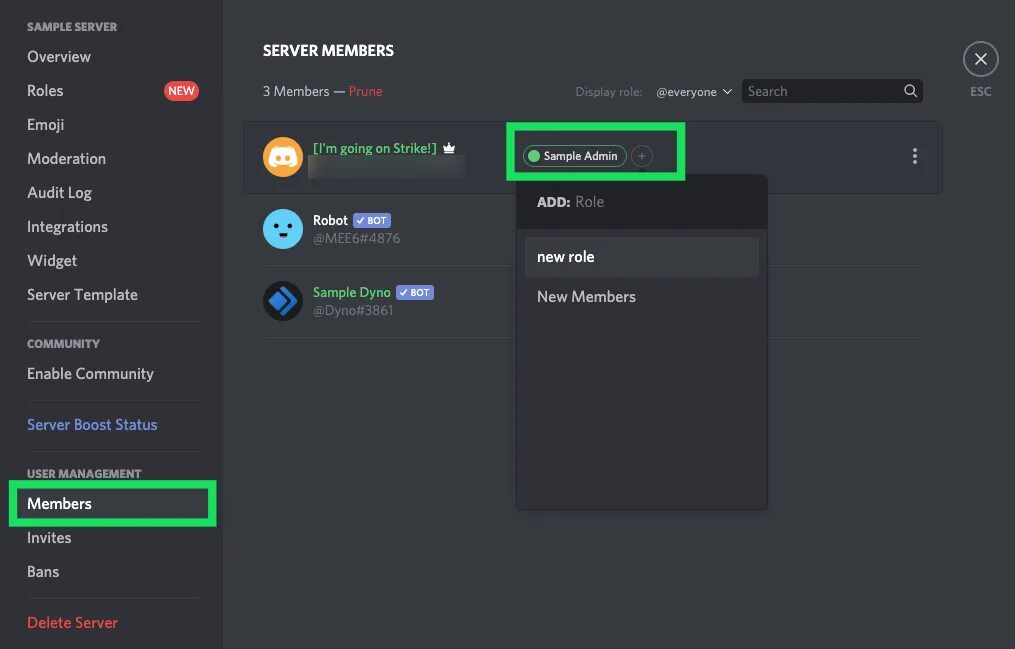Click the BOT badge next to Robot
Viewport: 1015px width, 649px height.
pyautogui.click(x=372, y=221)
